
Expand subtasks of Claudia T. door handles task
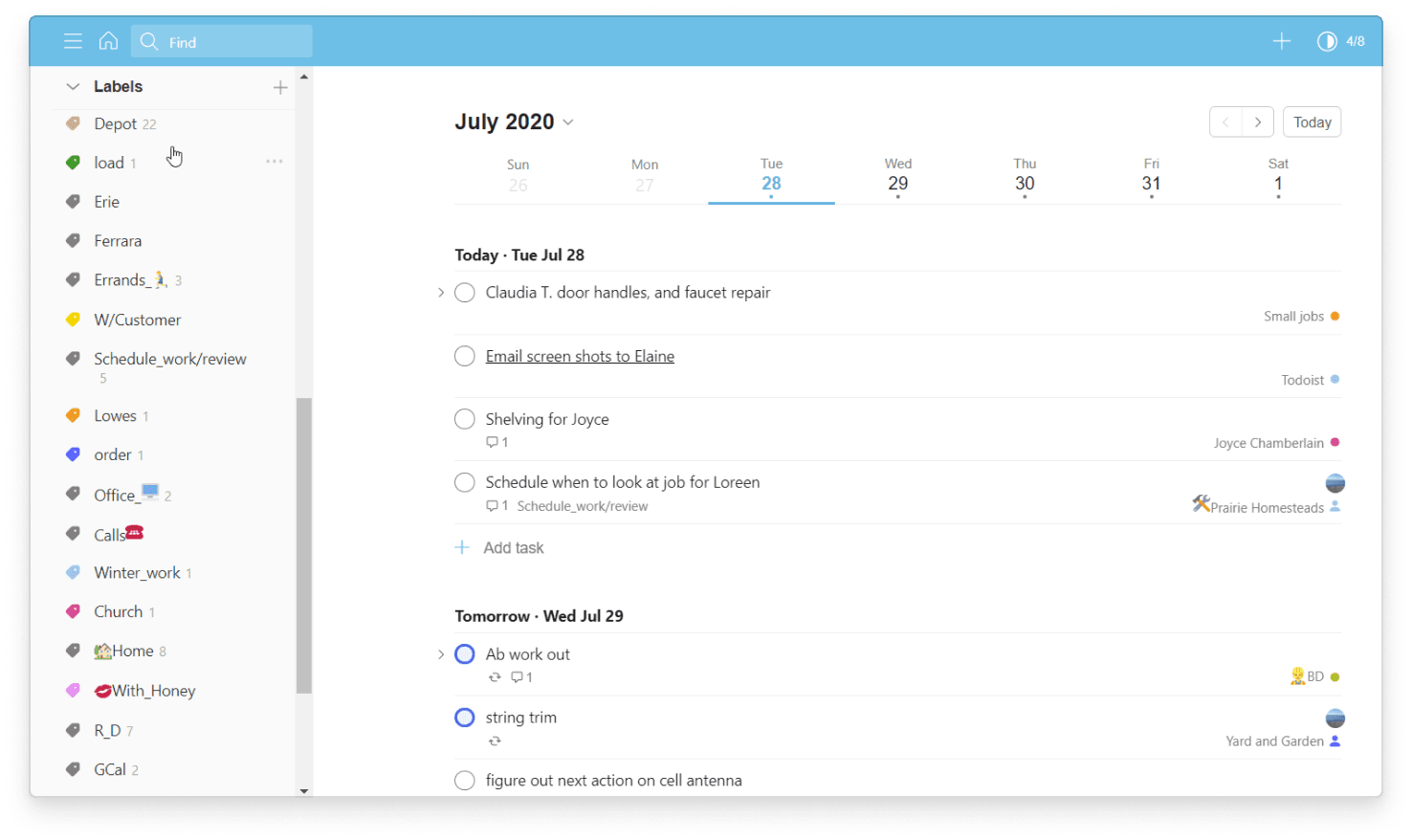440,292
